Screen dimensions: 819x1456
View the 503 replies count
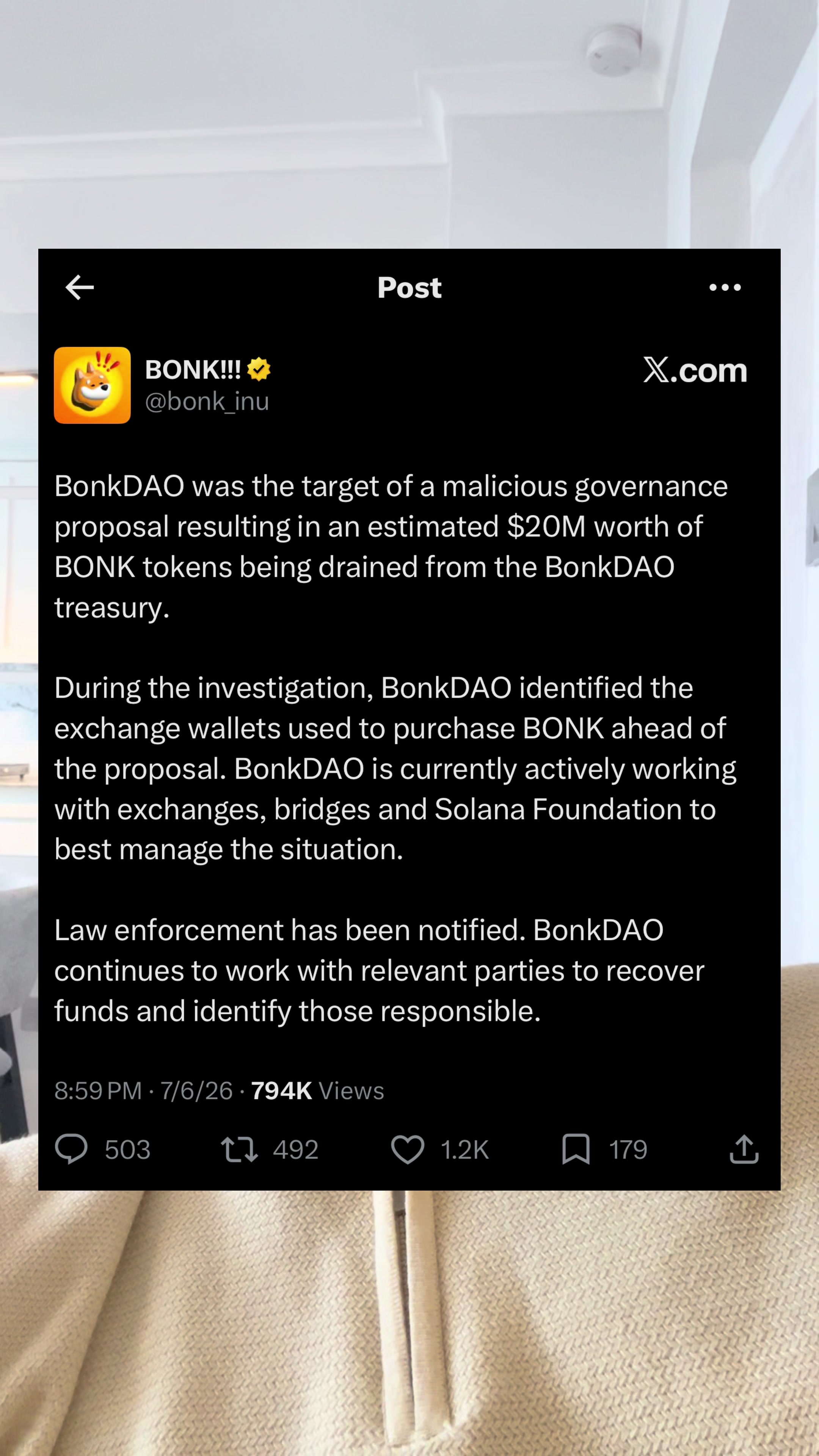click(x=128, y=1150)
